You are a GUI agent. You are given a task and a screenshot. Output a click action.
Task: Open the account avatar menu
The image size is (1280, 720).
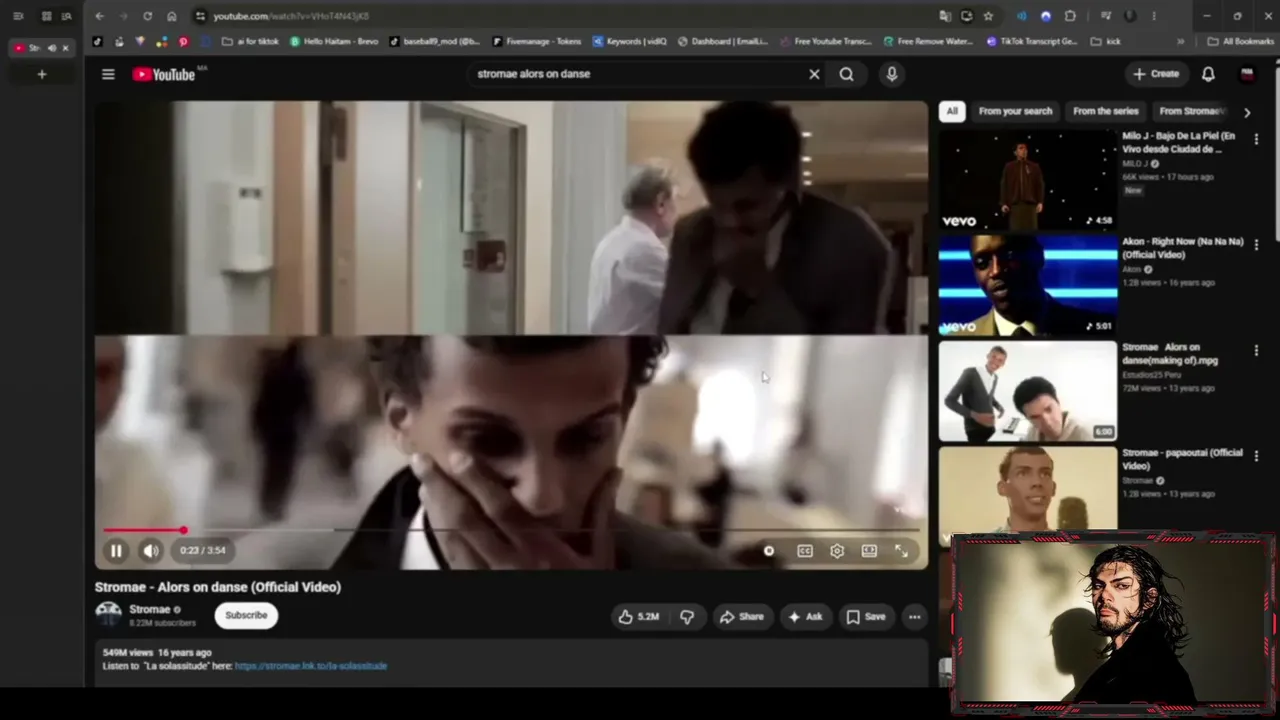pyautogui.click(x=1247, y=74)
